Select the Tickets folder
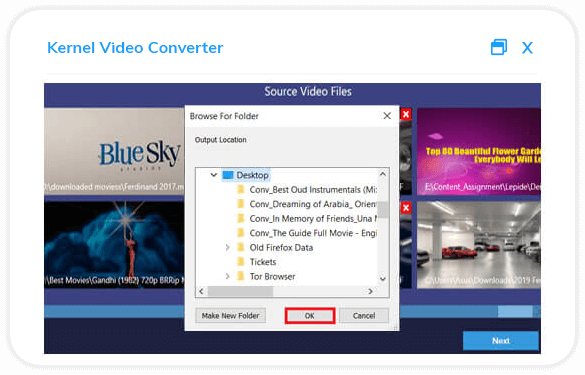This screenshot has height=375, width=585. click(263, 262)
